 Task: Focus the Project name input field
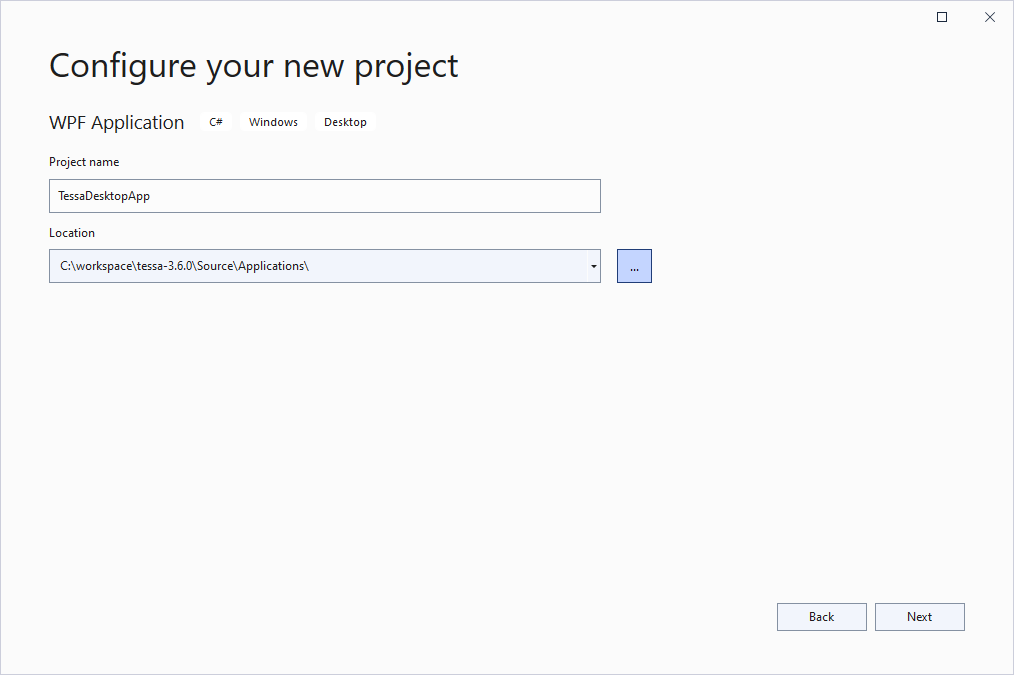324,196
